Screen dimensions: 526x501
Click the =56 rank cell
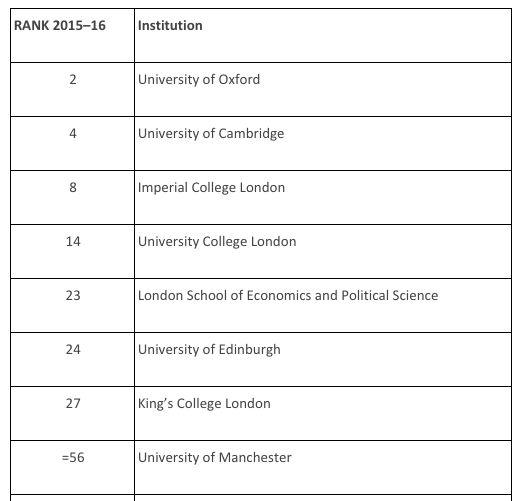tap(72, 467)
